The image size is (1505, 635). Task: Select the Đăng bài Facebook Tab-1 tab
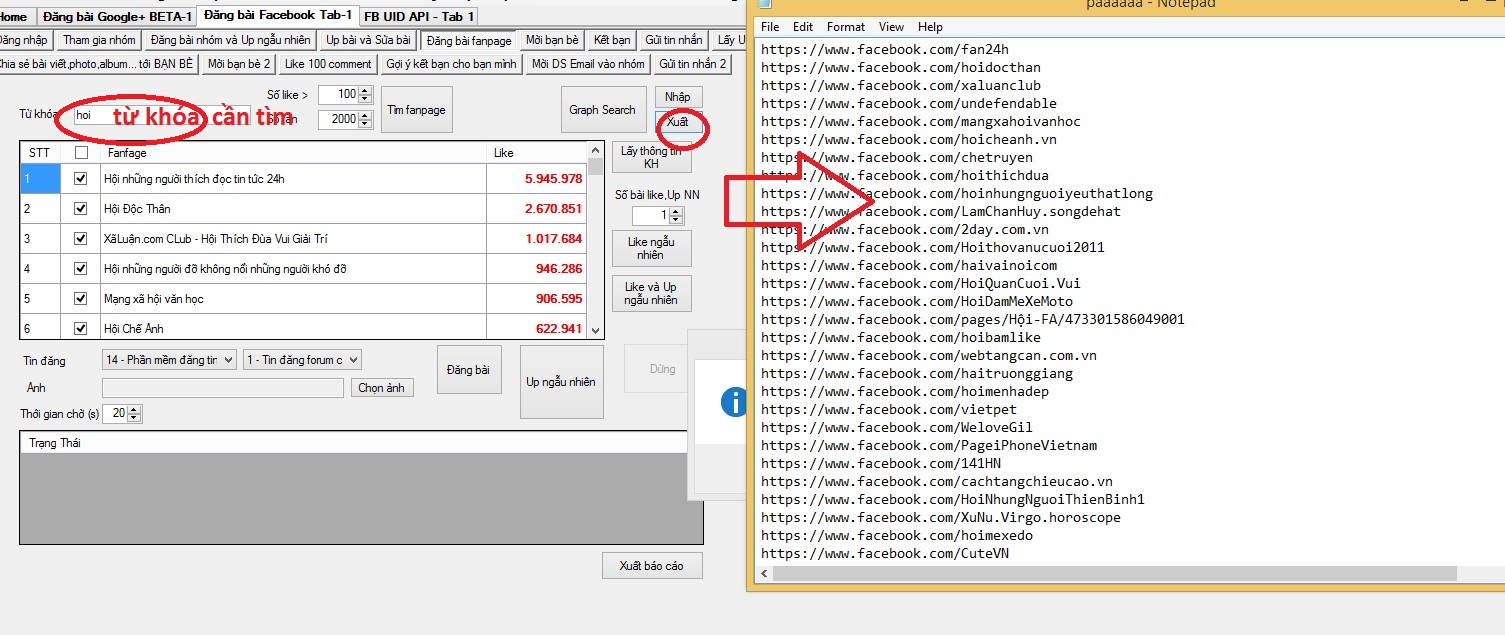click(x=278, y=15)
